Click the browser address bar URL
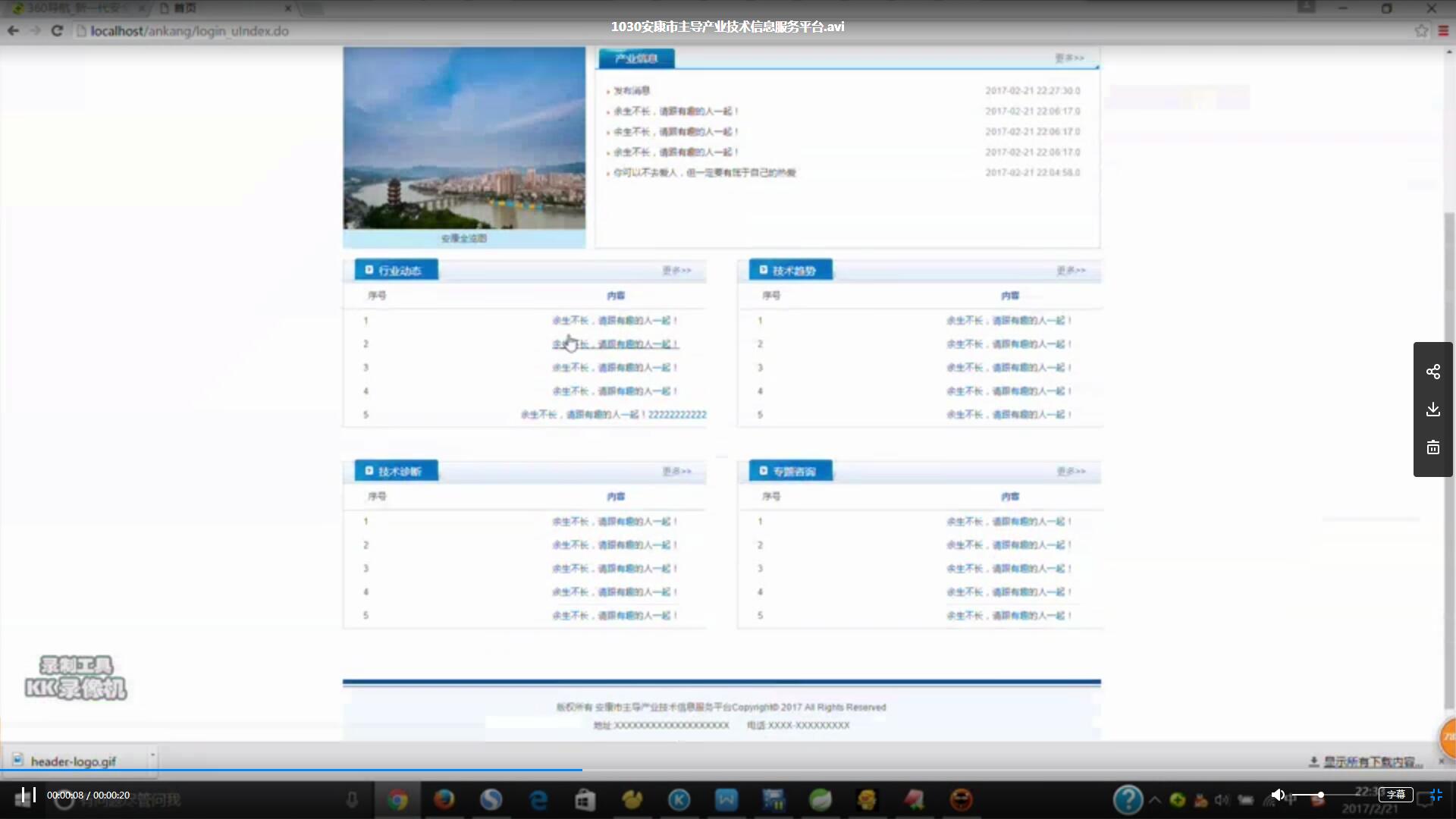The width and height of the screenshot is (1456, 819). coord(190,31)
